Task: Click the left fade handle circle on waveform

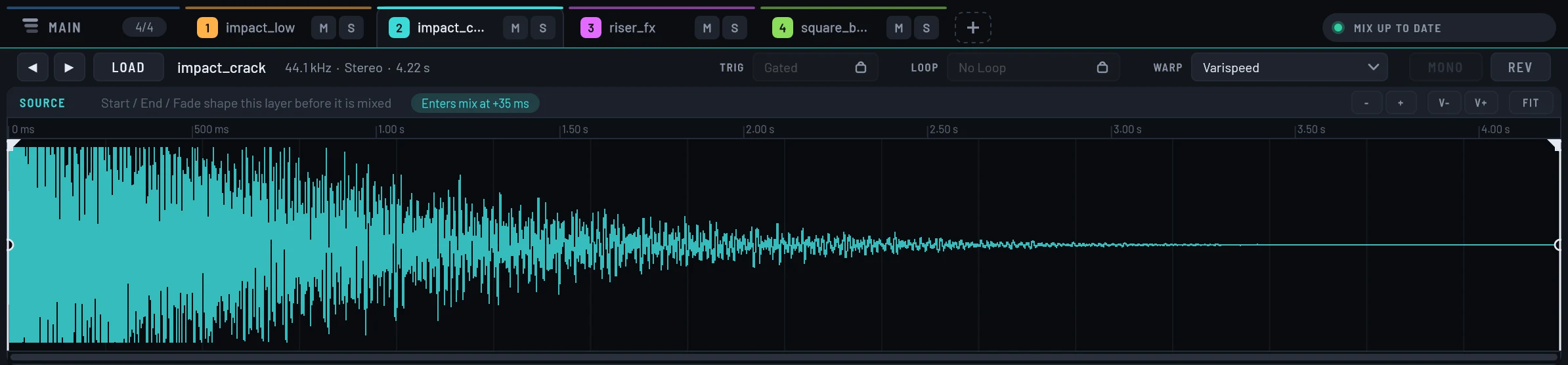Action: 9,245
